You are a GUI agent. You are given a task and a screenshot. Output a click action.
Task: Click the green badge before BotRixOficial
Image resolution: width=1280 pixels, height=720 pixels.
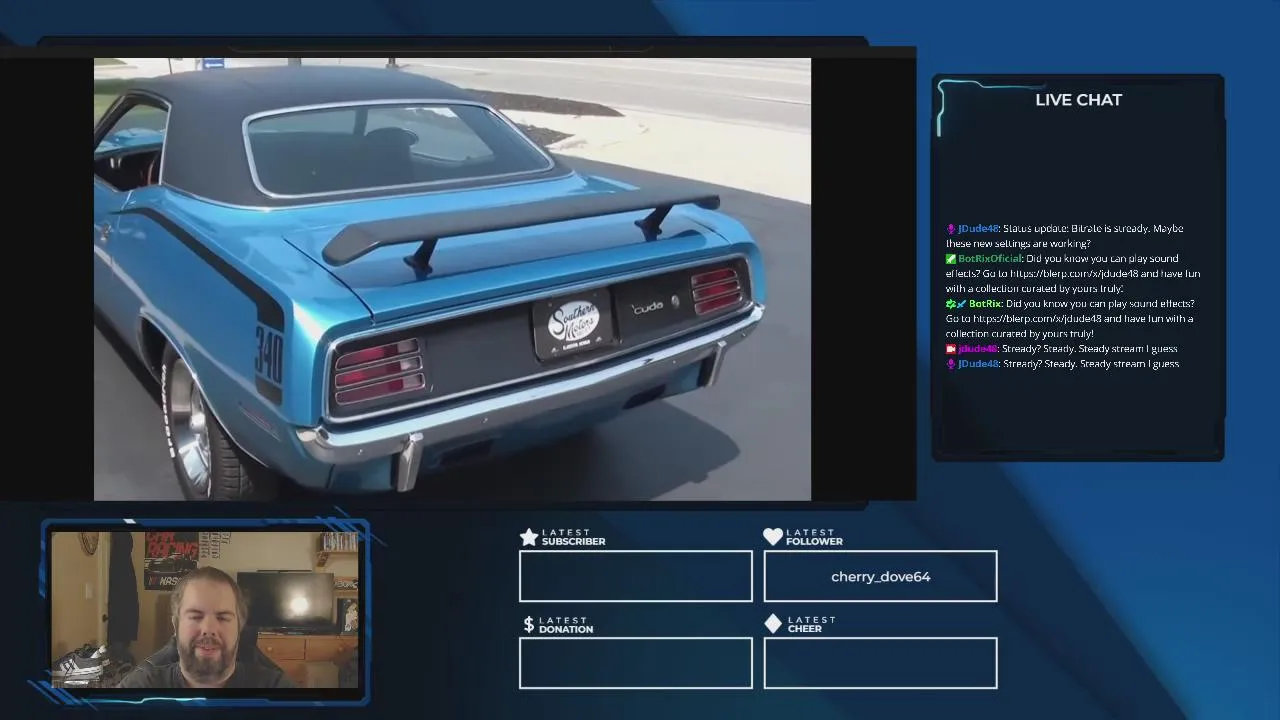pos(951,259)
